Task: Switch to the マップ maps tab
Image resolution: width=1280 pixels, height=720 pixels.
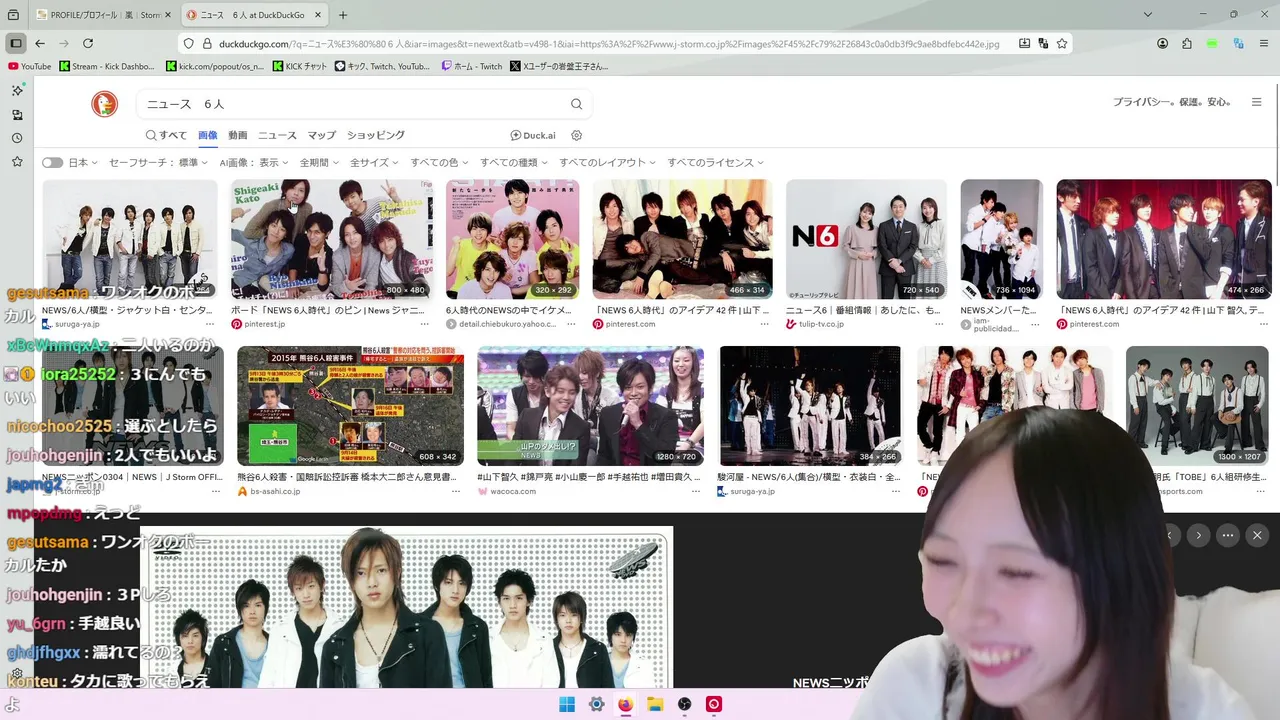Action: (321, 135)
